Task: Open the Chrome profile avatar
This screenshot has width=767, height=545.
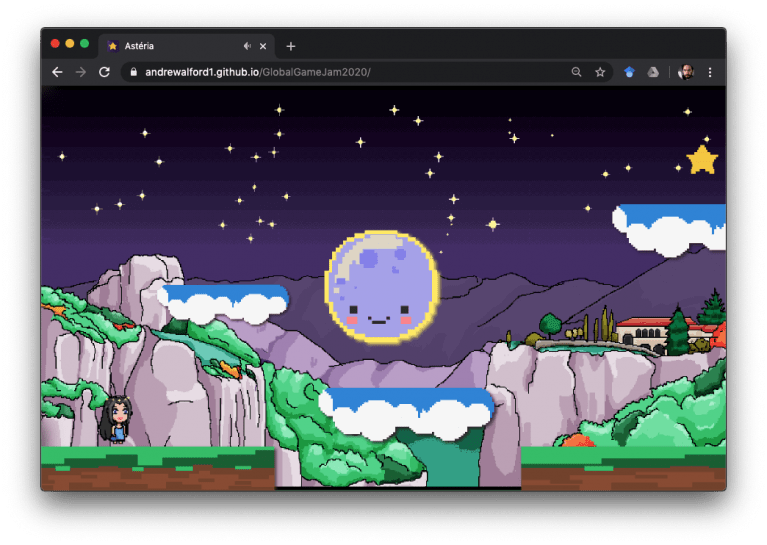Action: [686, 72]
